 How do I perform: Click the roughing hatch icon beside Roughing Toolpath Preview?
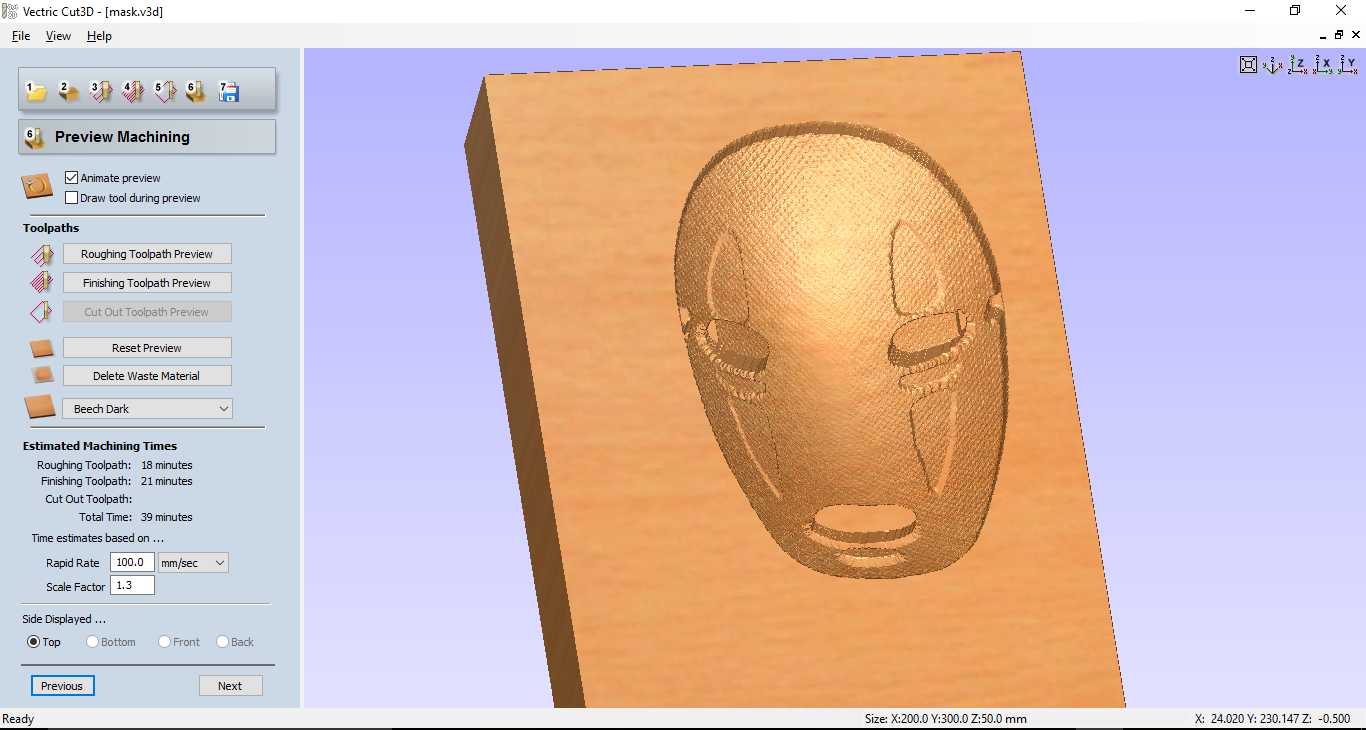click(41, 254)
